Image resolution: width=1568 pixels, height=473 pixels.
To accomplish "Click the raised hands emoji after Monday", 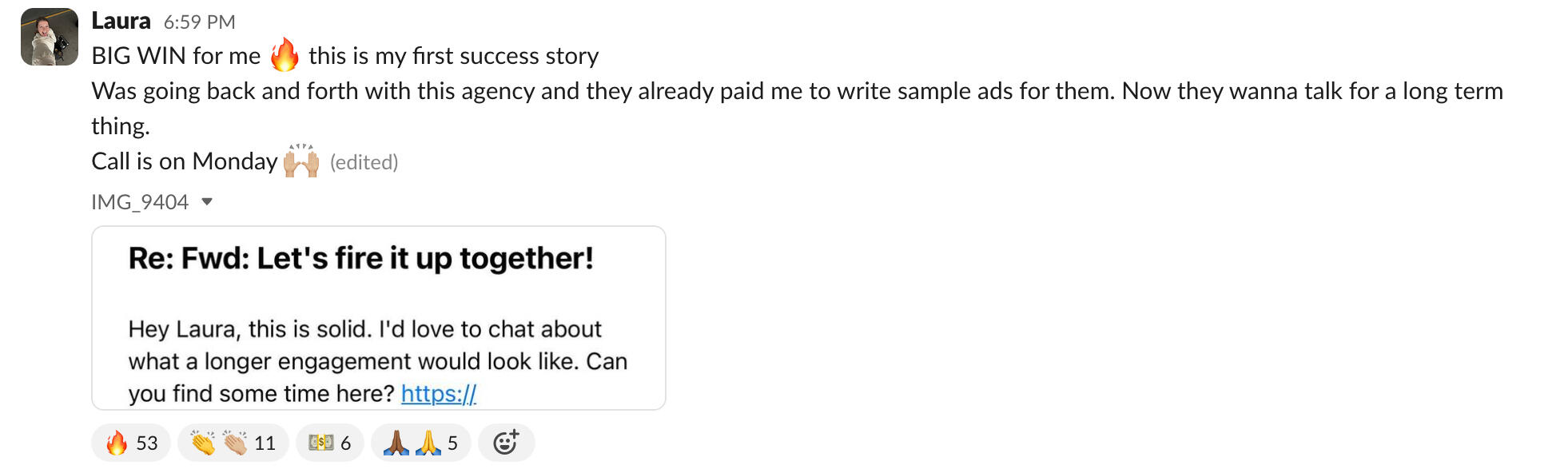I will tap(301, 161).
